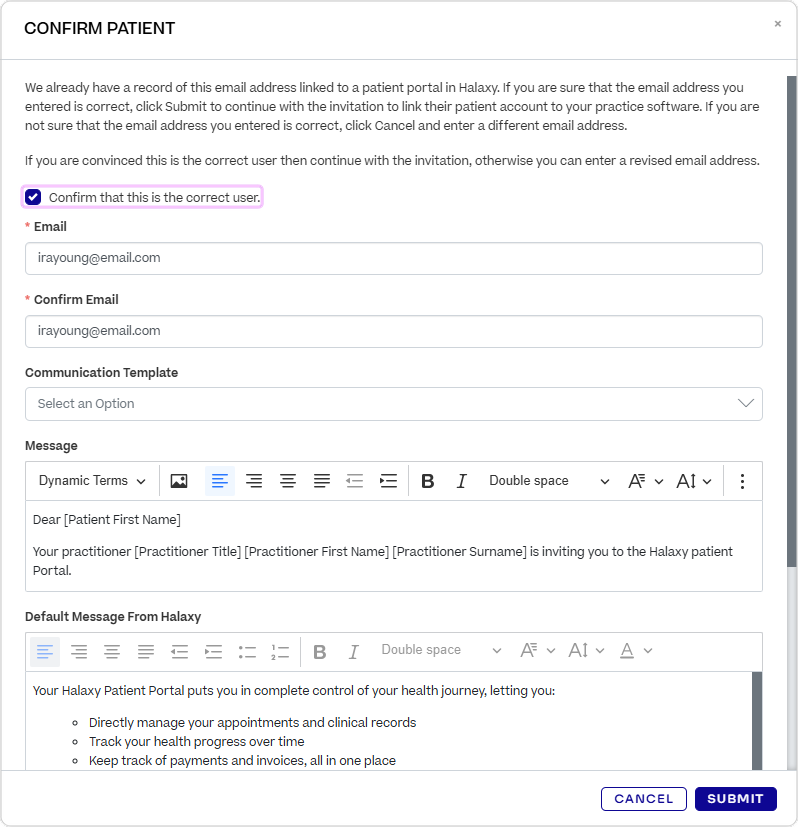Align left in Default Message toolbar
The image size is (798, 827).
point(45,652)
